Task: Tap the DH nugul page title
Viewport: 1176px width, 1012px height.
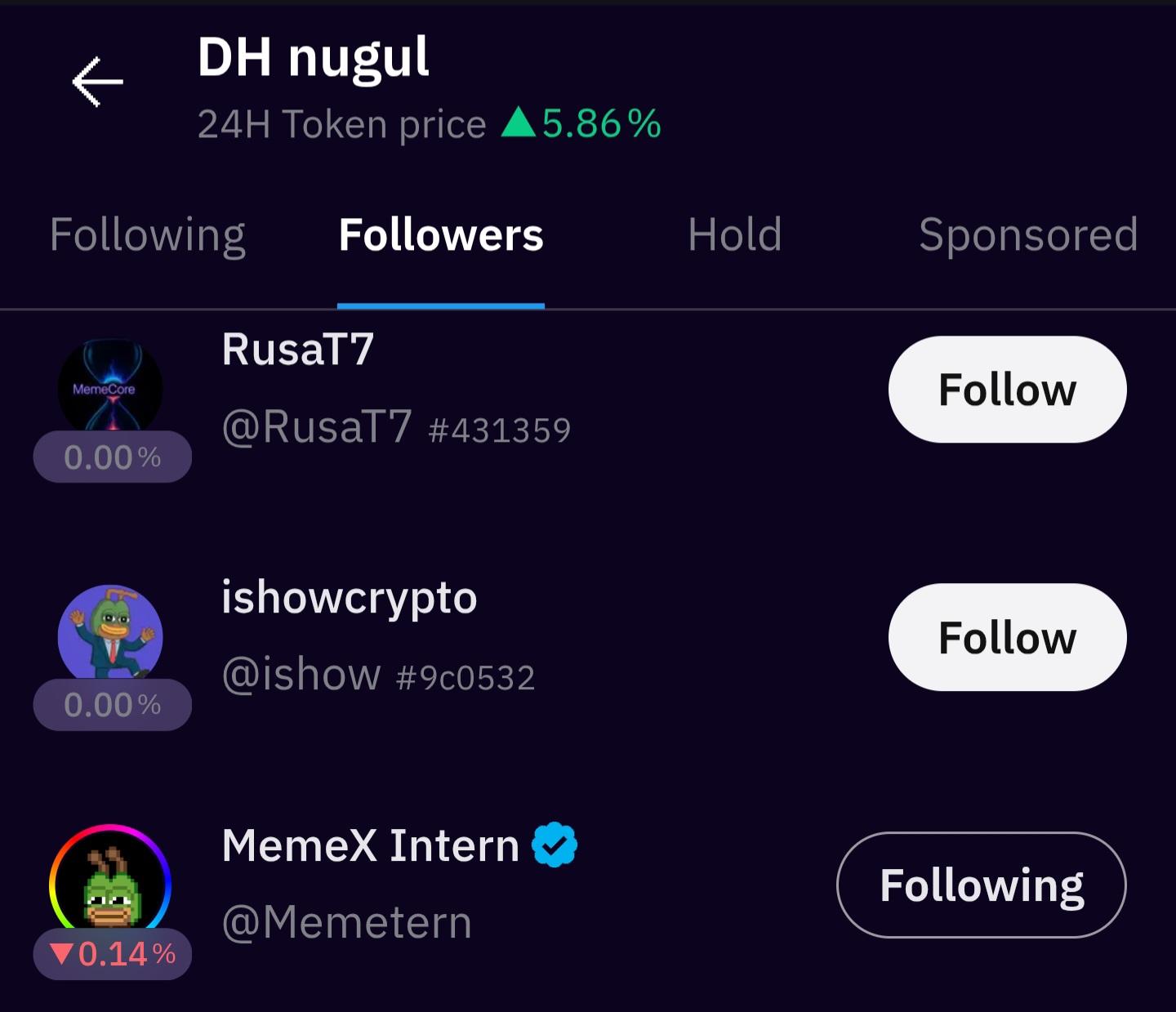Action: [313, 58]
